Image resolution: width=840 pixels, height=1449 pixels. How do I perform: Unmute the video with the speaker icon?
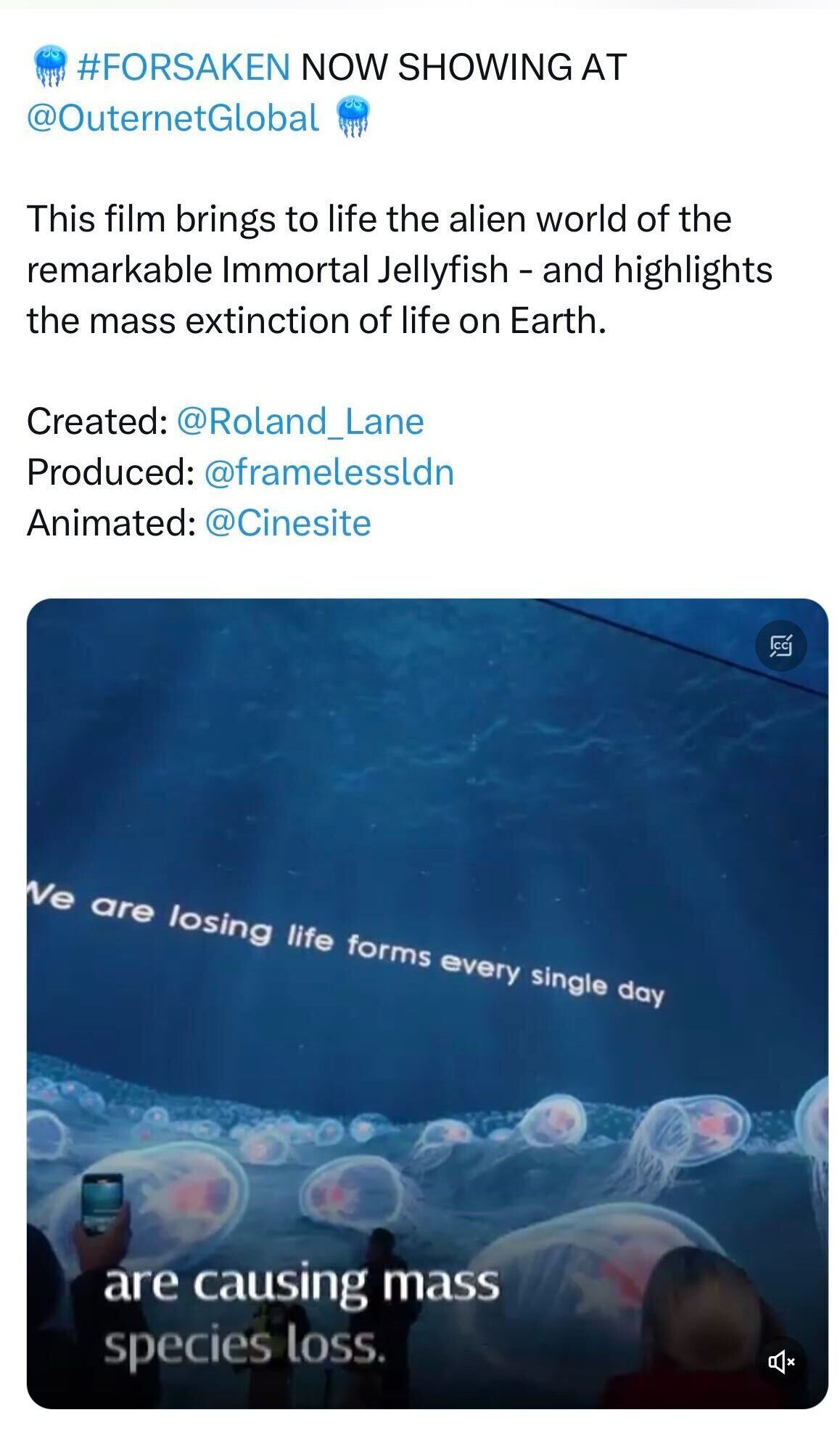[x=781, y=1361]
